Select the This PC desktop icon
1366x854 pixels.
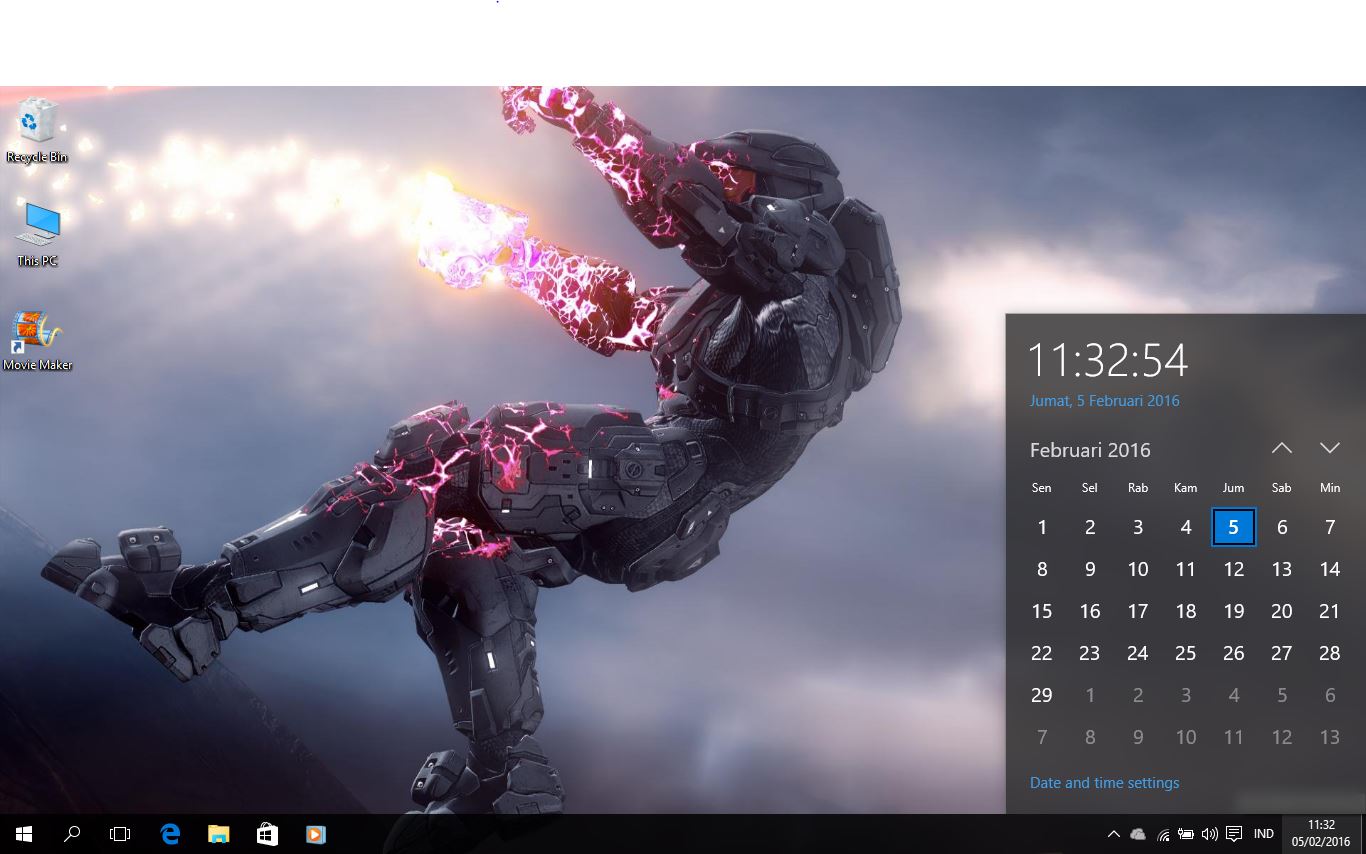(x=37, y=235)
